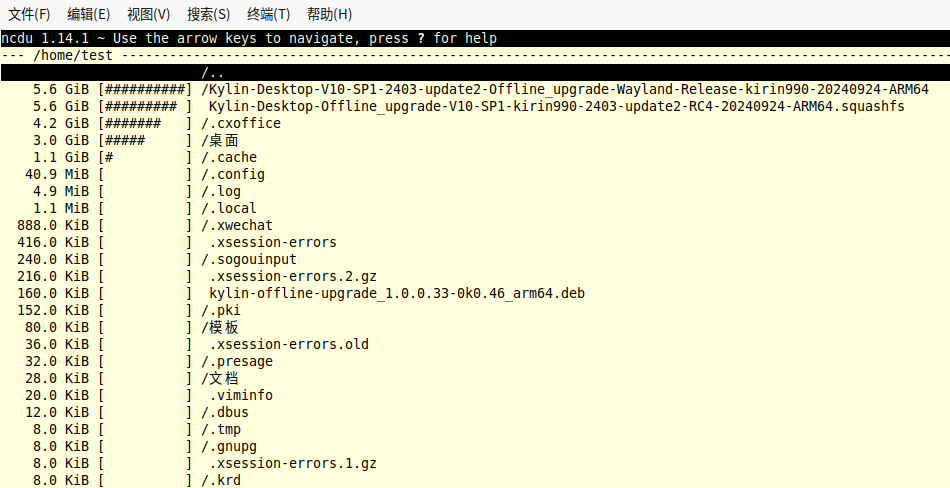950x488 pixels.
Task: Select the /.cache directory entry
Action: click(x=229, y=157)
